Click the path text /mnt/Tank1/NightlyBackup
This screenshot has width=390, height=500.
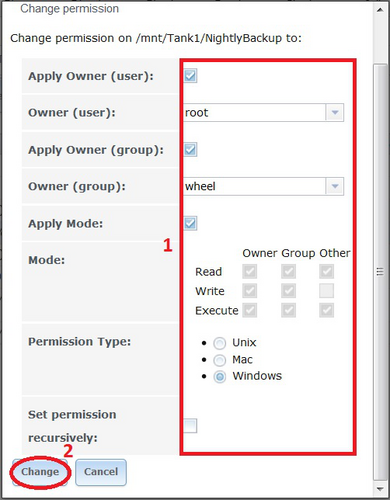[209, 38]
